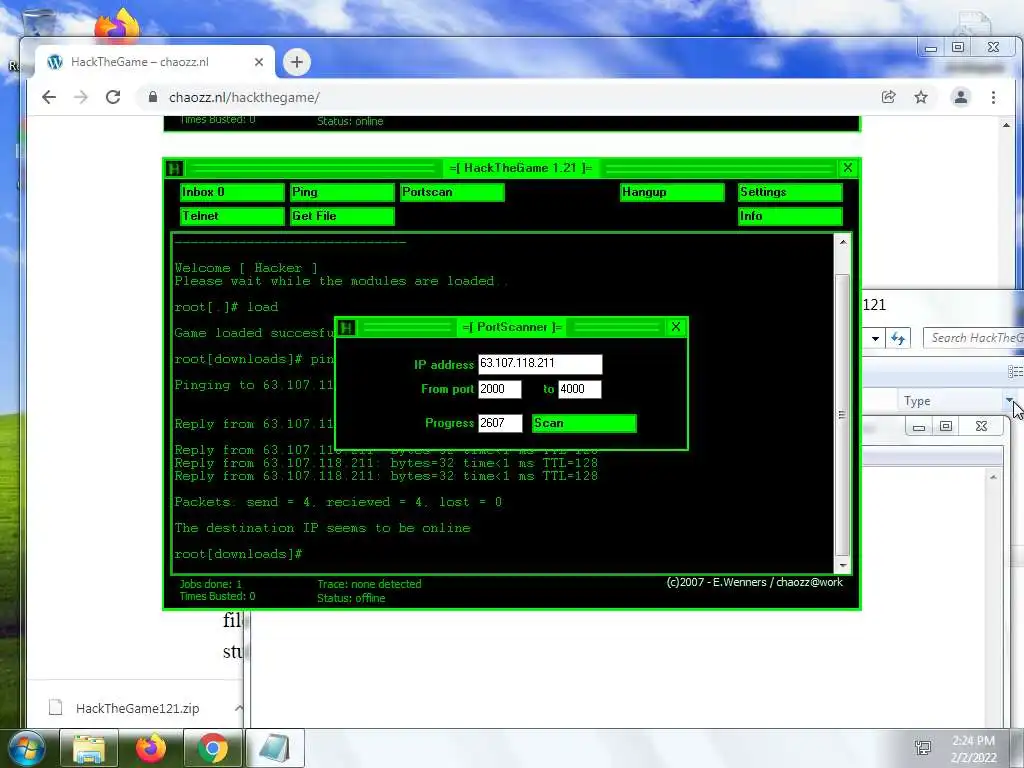1024x768 pixels.
Task: Open Chrome three-dot menu
Action: point(993,97)
